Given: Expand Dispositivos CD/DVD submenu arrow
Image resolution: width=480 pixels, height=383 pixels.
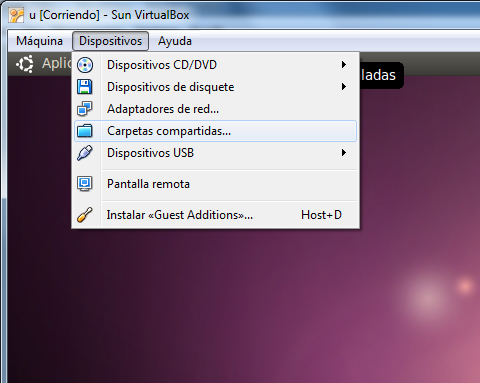Looking at the screenshot, I should (x=344, y=65).
